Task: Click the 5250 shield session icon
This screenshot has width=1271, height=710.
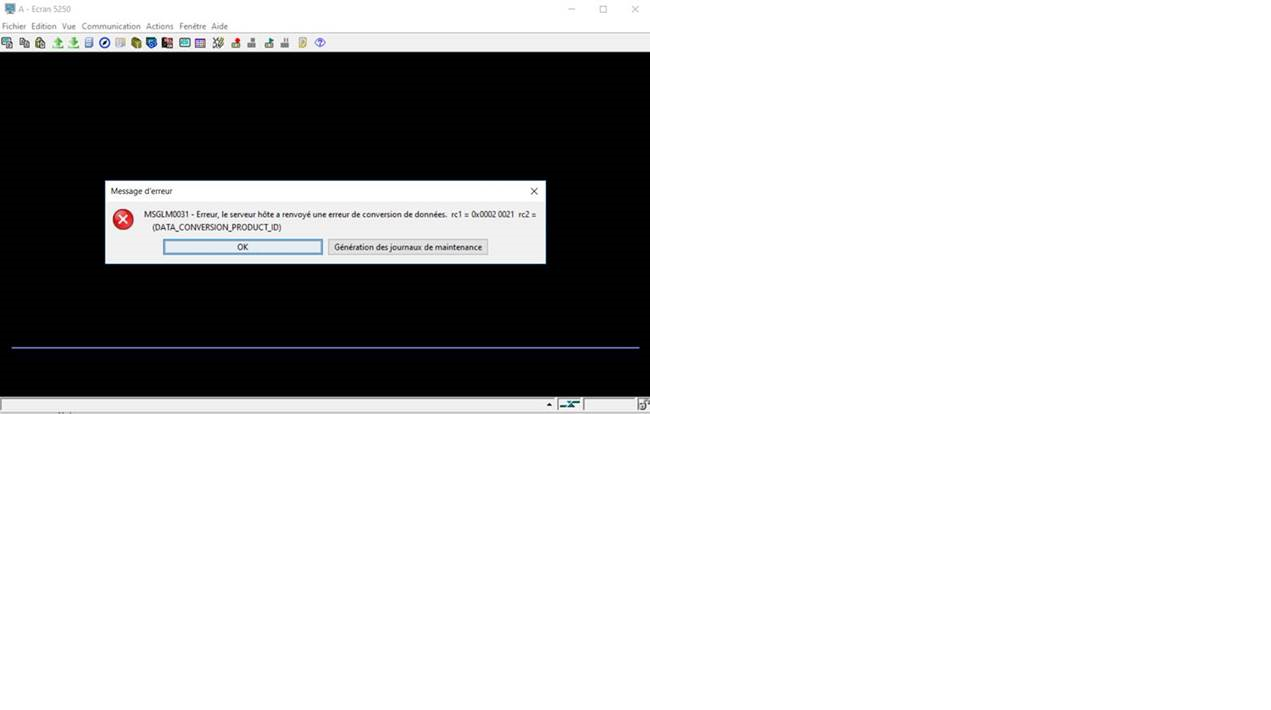Action: (151, 42)
